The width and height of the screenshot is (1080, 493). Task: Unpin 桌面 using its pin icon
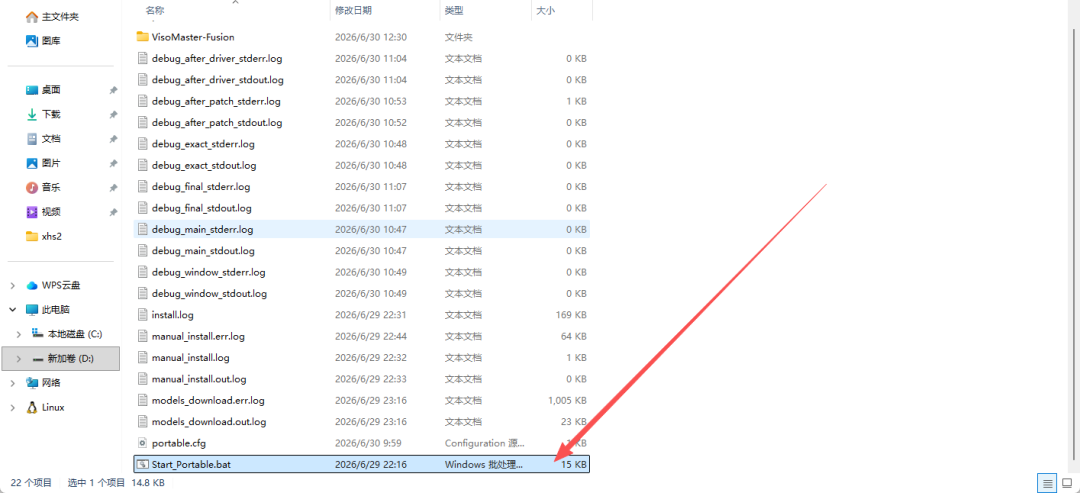point(113,90)
